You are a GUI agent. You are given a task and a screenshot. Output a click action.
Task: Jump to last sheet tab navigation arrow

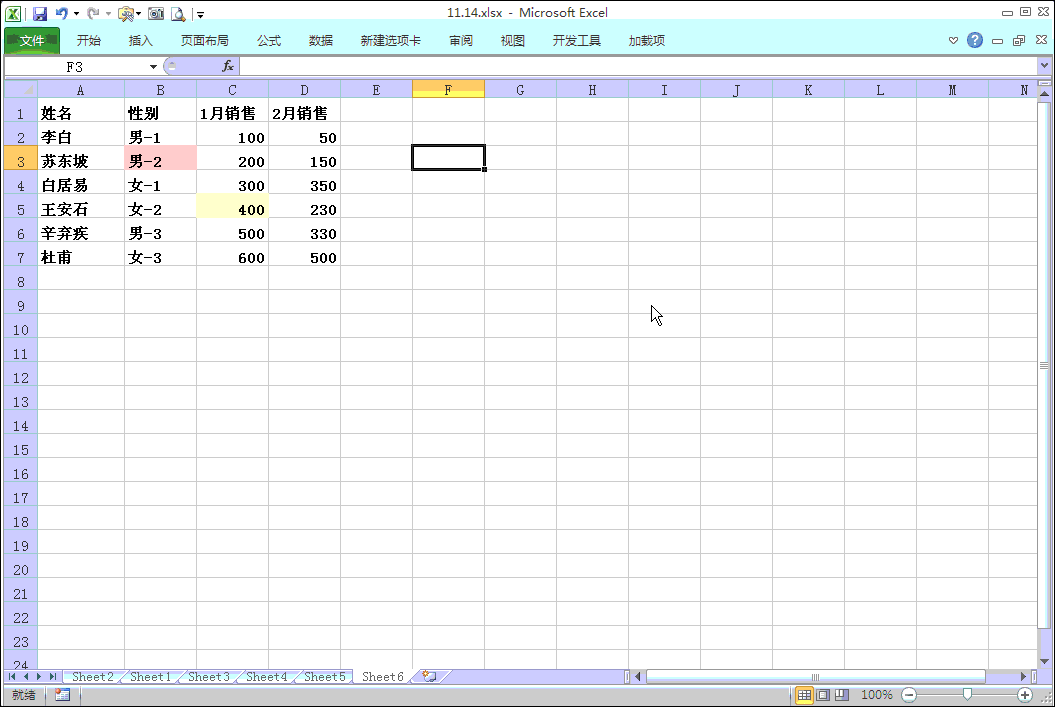[52, 677]
